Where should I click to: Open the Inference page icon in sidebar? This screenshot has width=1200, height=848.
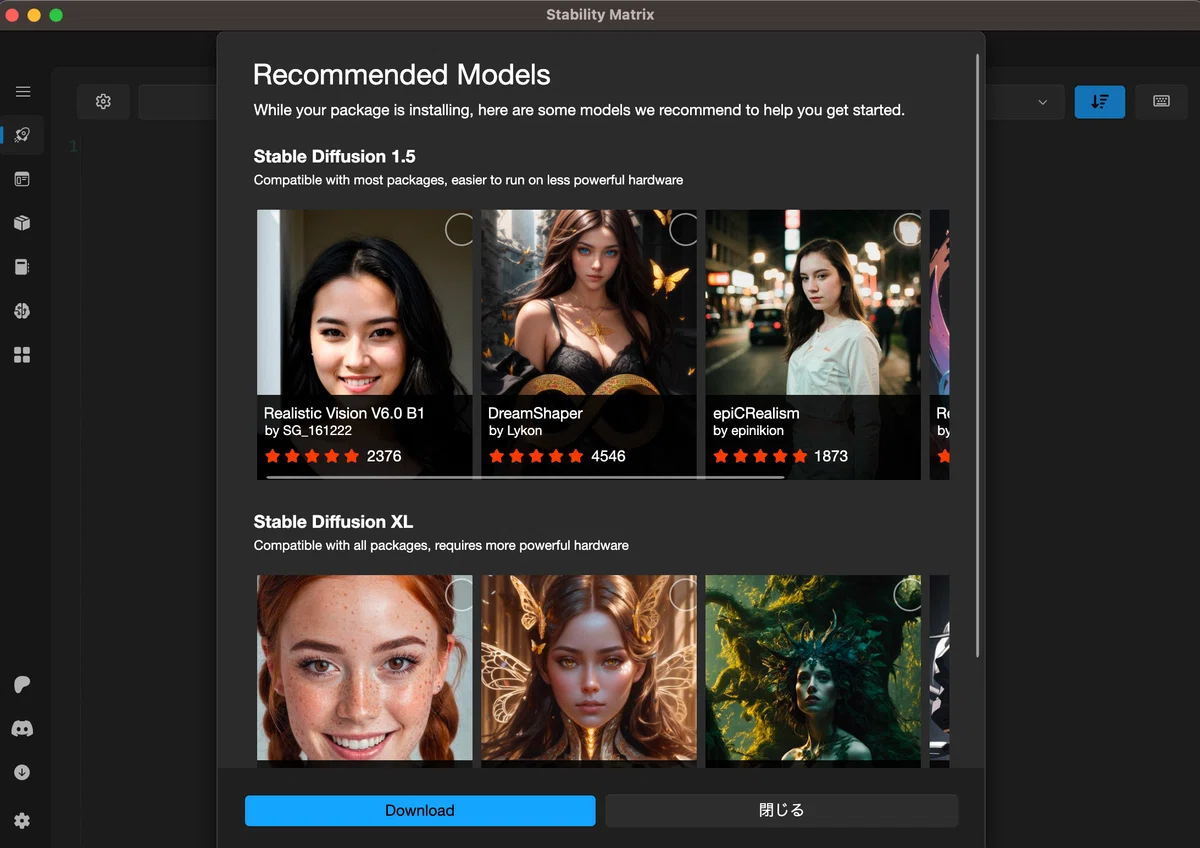22,179
